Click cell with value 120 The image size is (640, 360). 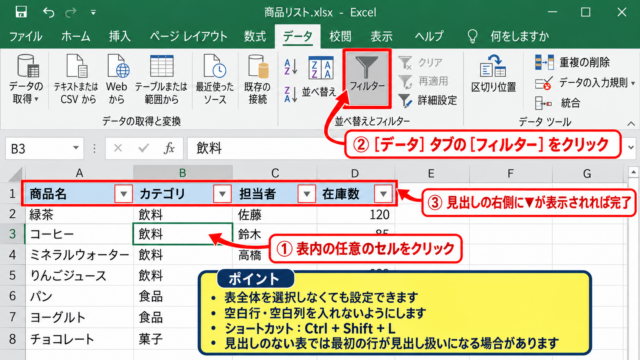click(x=356, y=214)
